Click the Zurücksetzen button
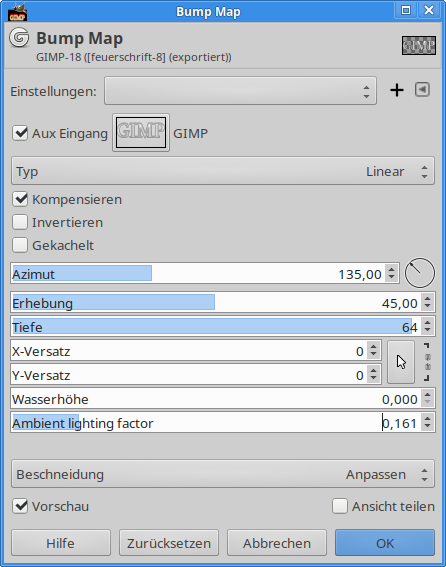The image size is (446, 567). pyautogui.click(x=169, y=543)
